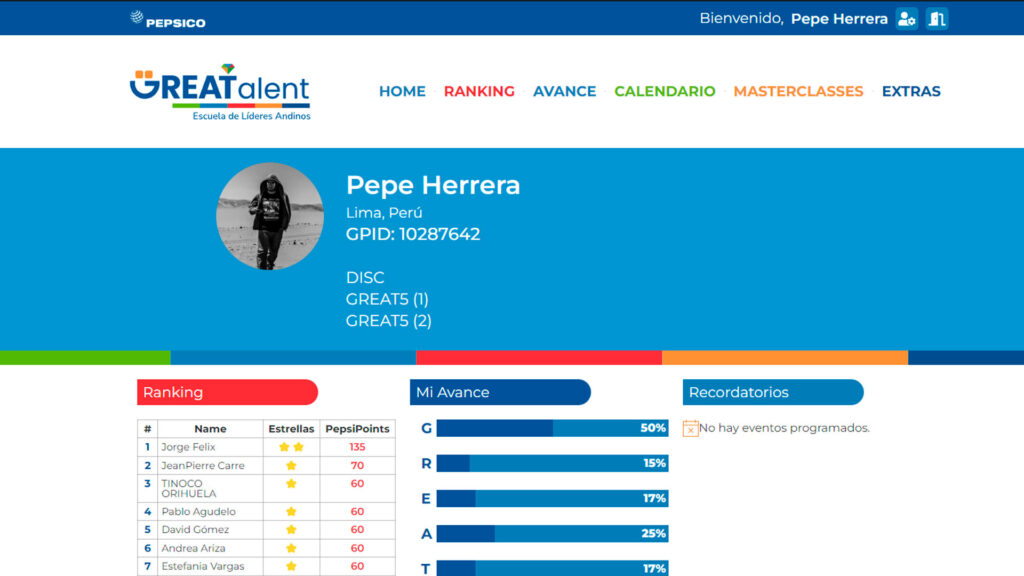Click the Lima, Perú location text
The width and height of the screenshot is (1024, 576).
(384, 213)
